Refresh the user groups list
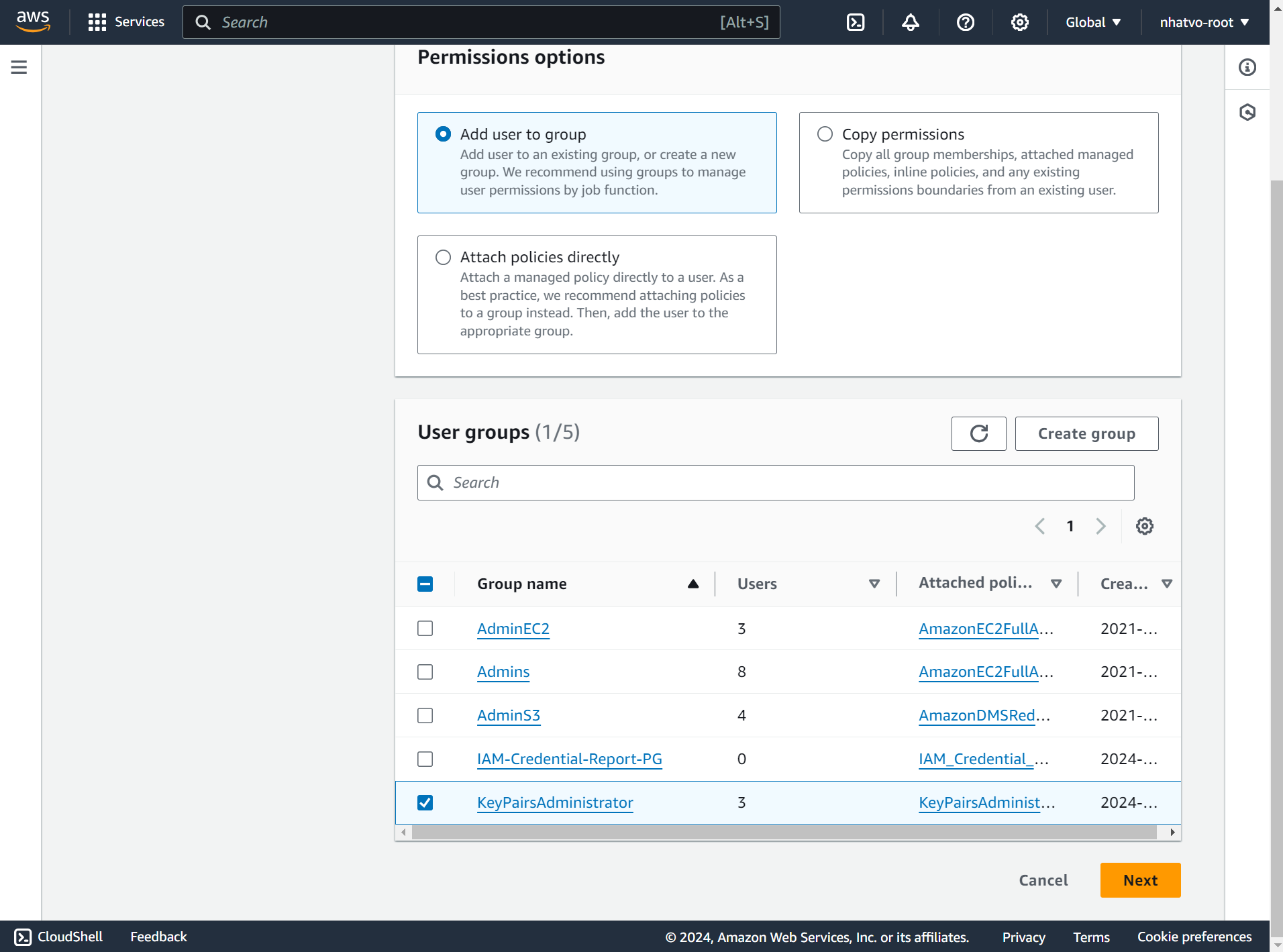This screenshot has height=952, width=1283. point(979,433)
